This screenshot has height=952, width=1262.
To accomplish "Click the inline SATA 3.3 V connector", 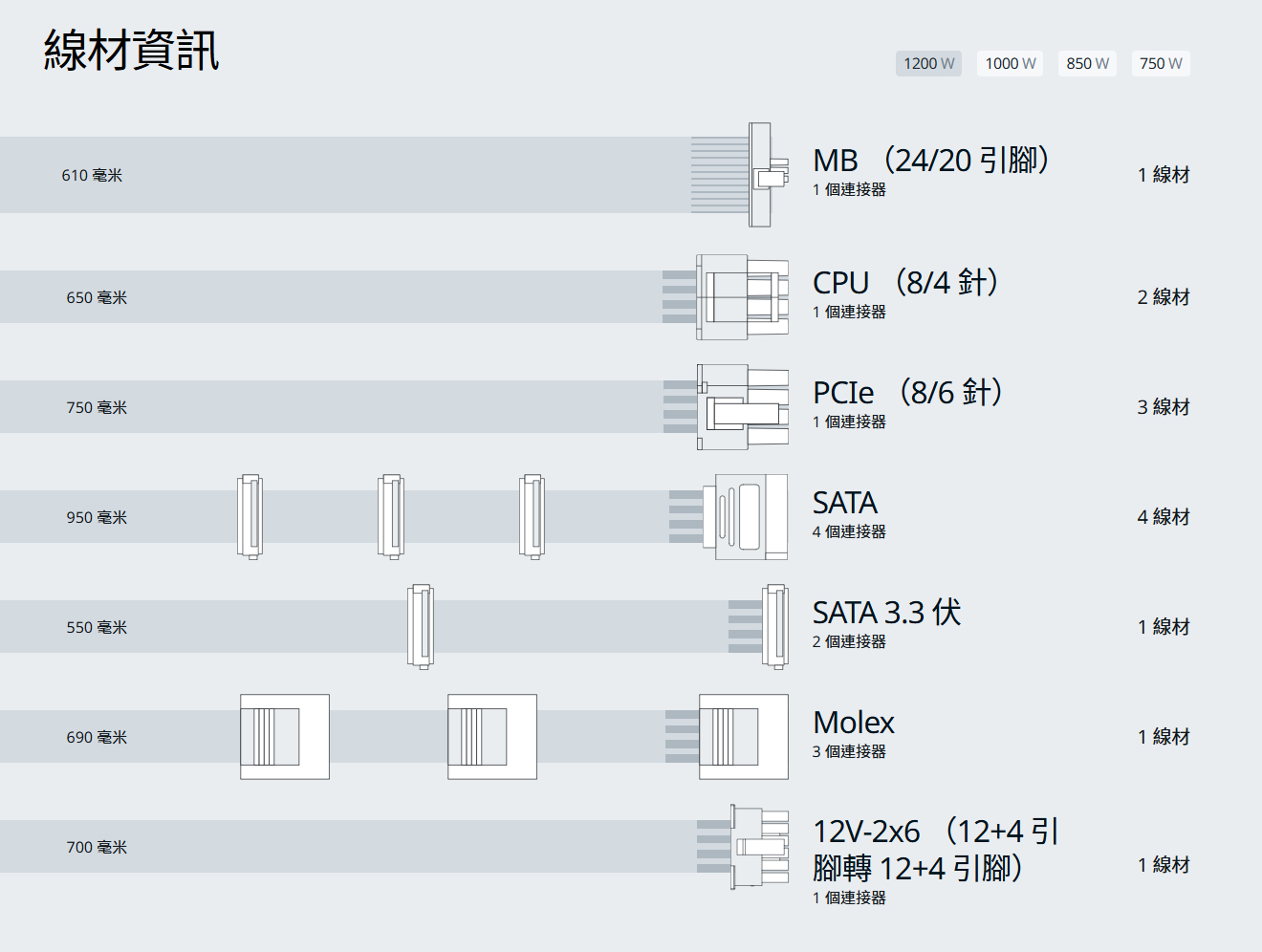I will click(421, 627).
